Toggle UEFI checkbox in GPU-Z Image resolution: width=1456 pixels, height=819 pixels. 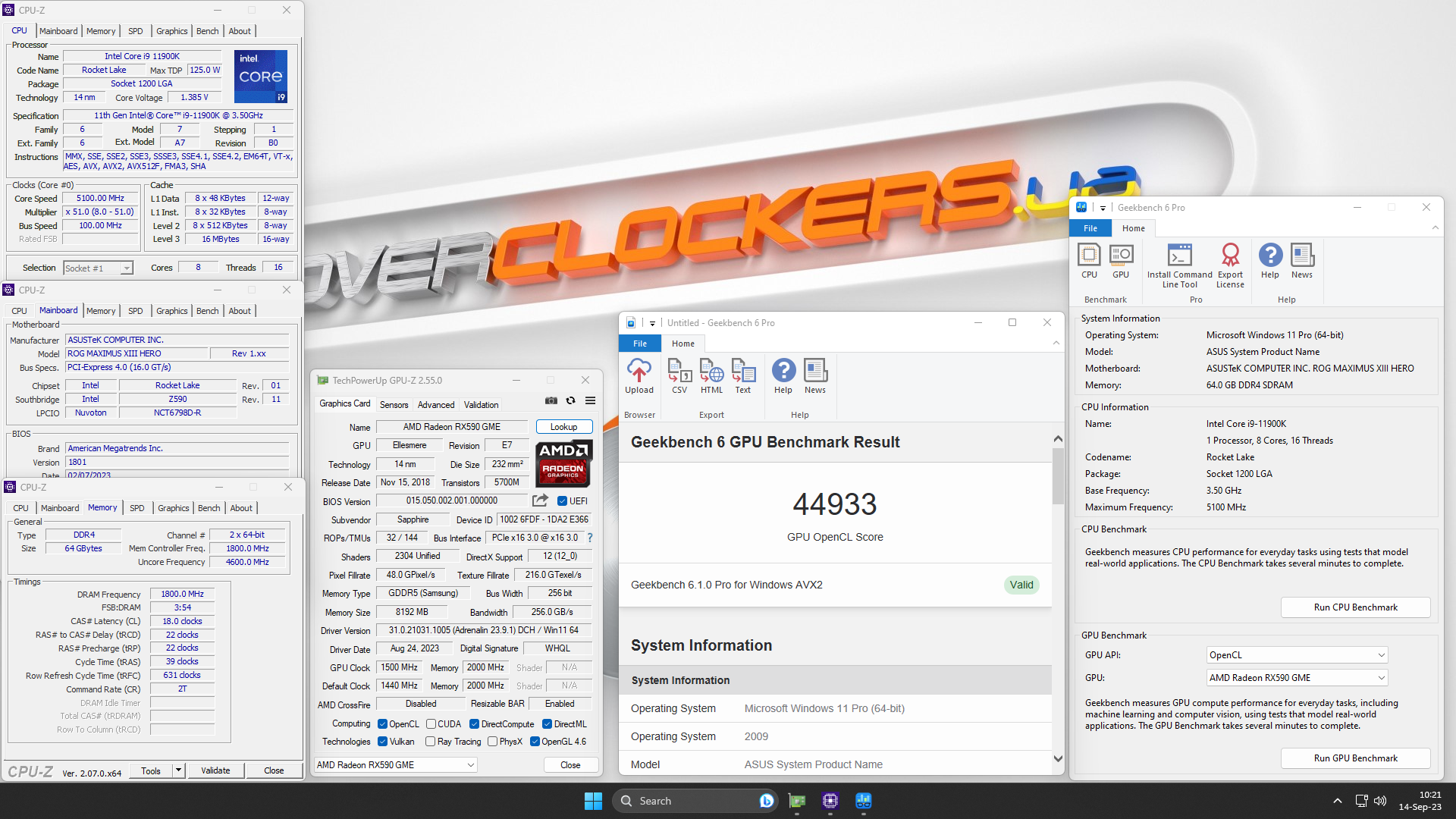(562, 501)
